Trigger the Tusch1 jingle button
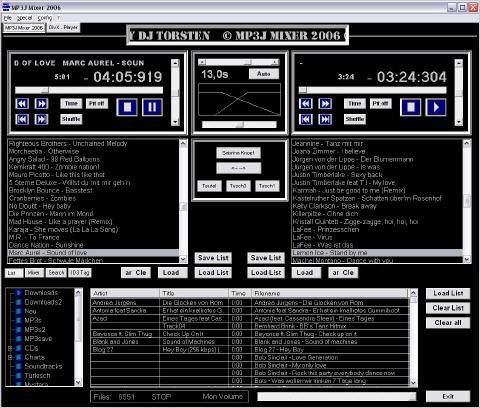The width and height of the screenshot is (480, 408). pos(267,186)
